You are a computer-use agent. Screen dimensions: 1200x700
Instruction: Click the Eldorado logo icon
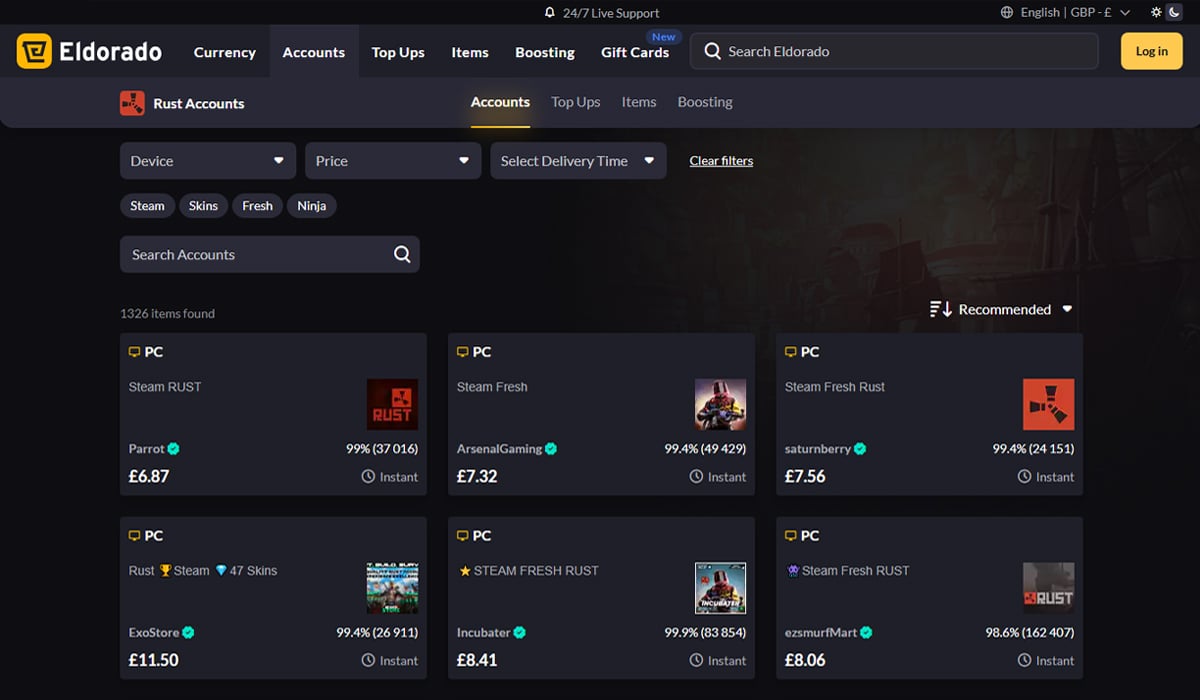[36, 51]
